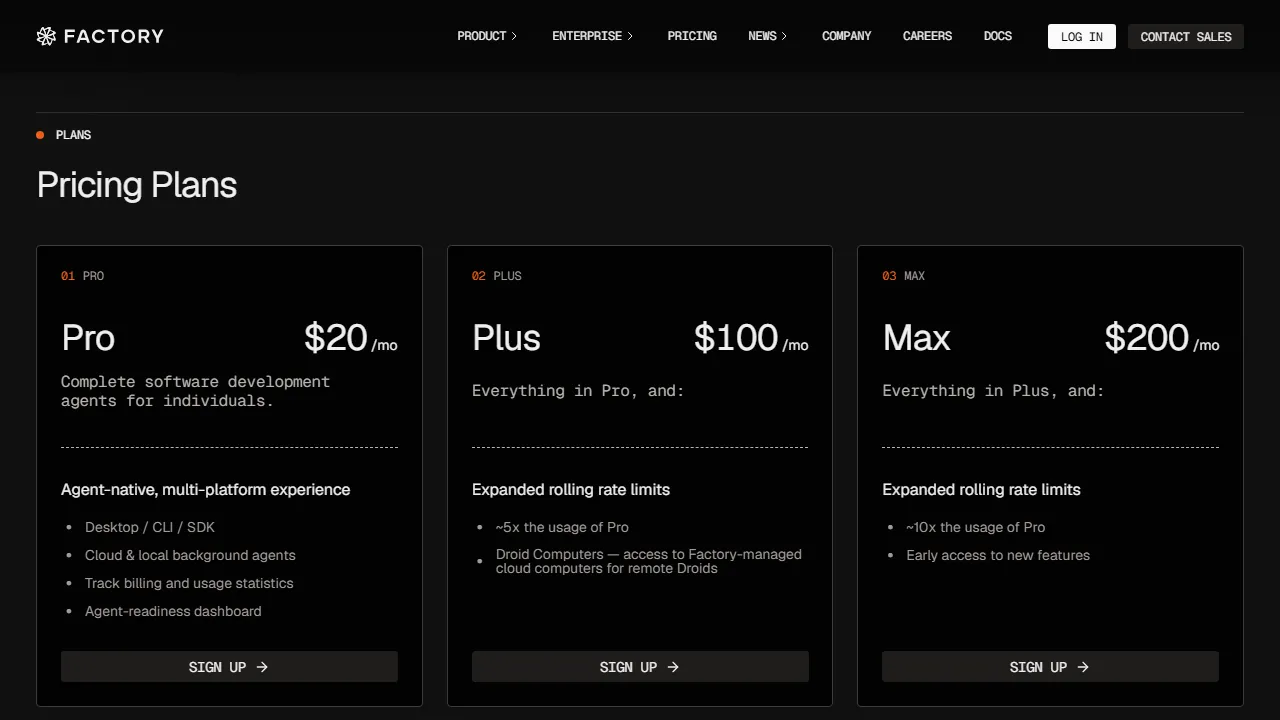Click the "Droid Computers" feature description
The width and height of the screenshot is (1280, 720).
click(649, 561)
